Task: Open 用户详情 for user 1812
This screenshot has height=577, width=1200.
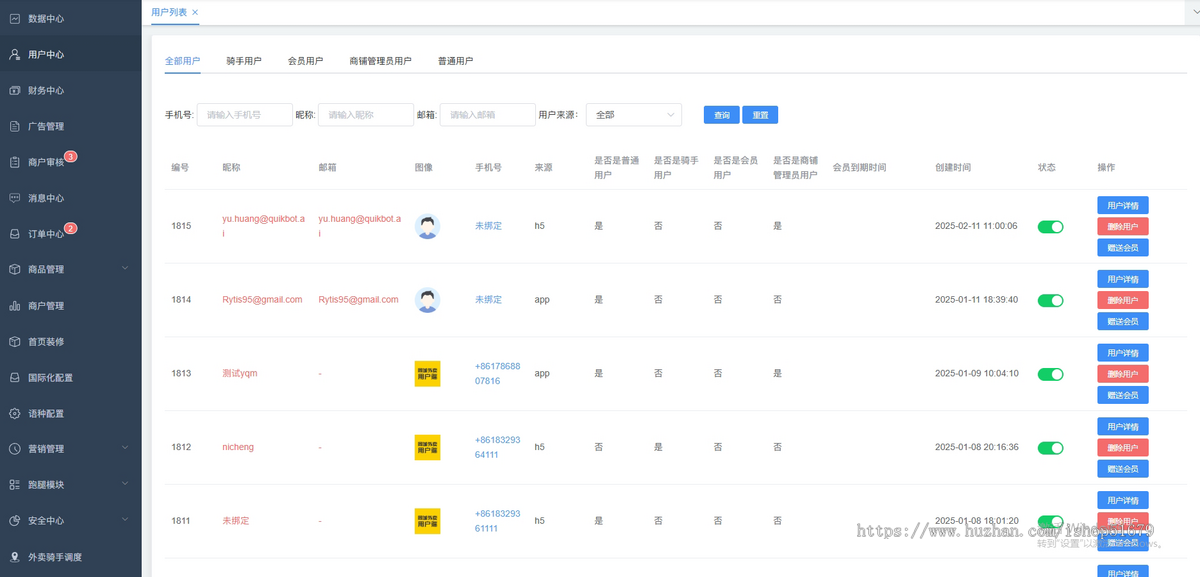Action: pos(1123,427)
